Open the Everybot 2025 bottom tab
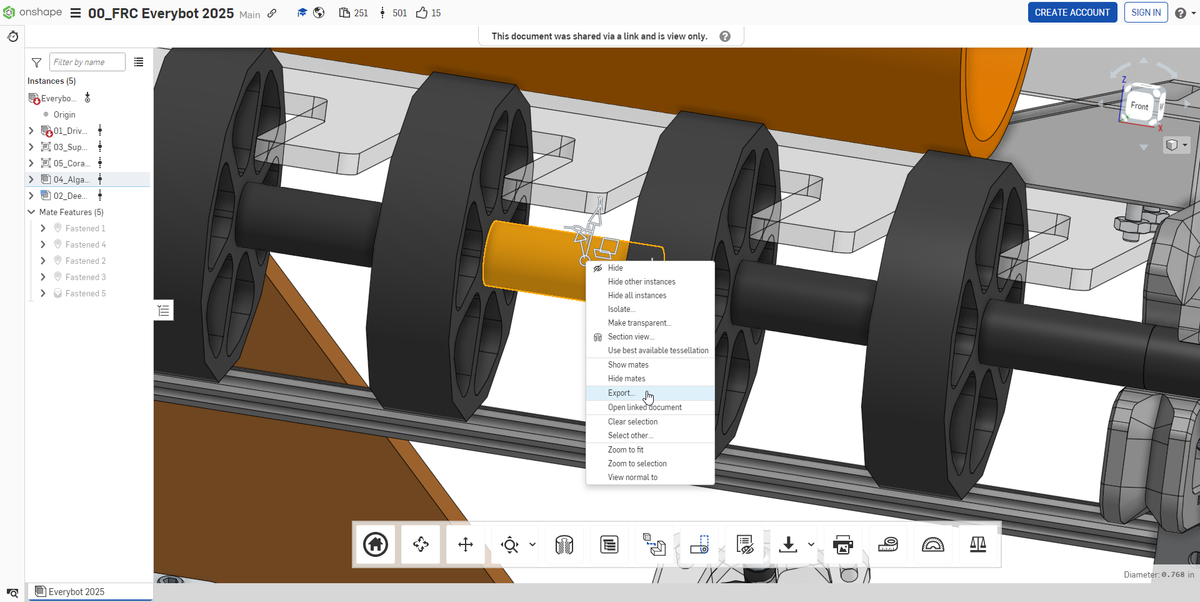The width and height of the screenshot is (1200, 602). [x=76, y=592]
